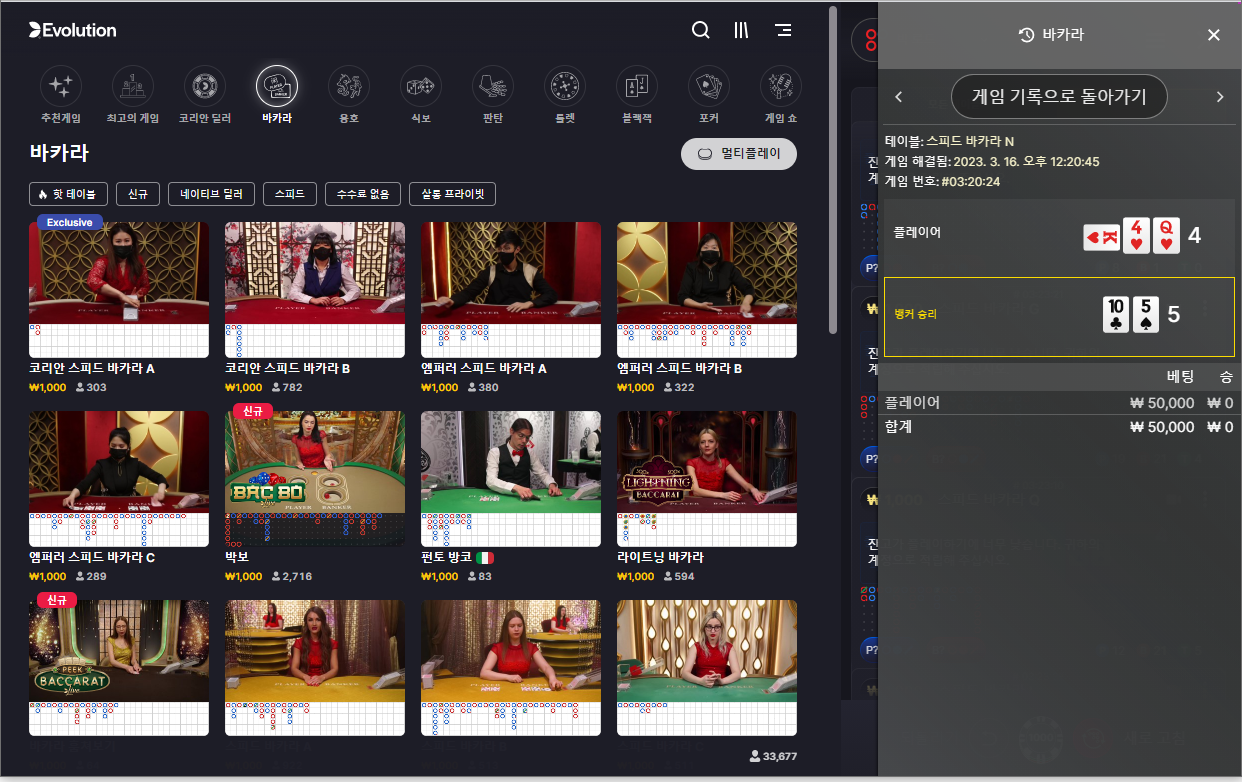Click the 플레이어 hand row
The image size is (1242, 782).
1059,236
